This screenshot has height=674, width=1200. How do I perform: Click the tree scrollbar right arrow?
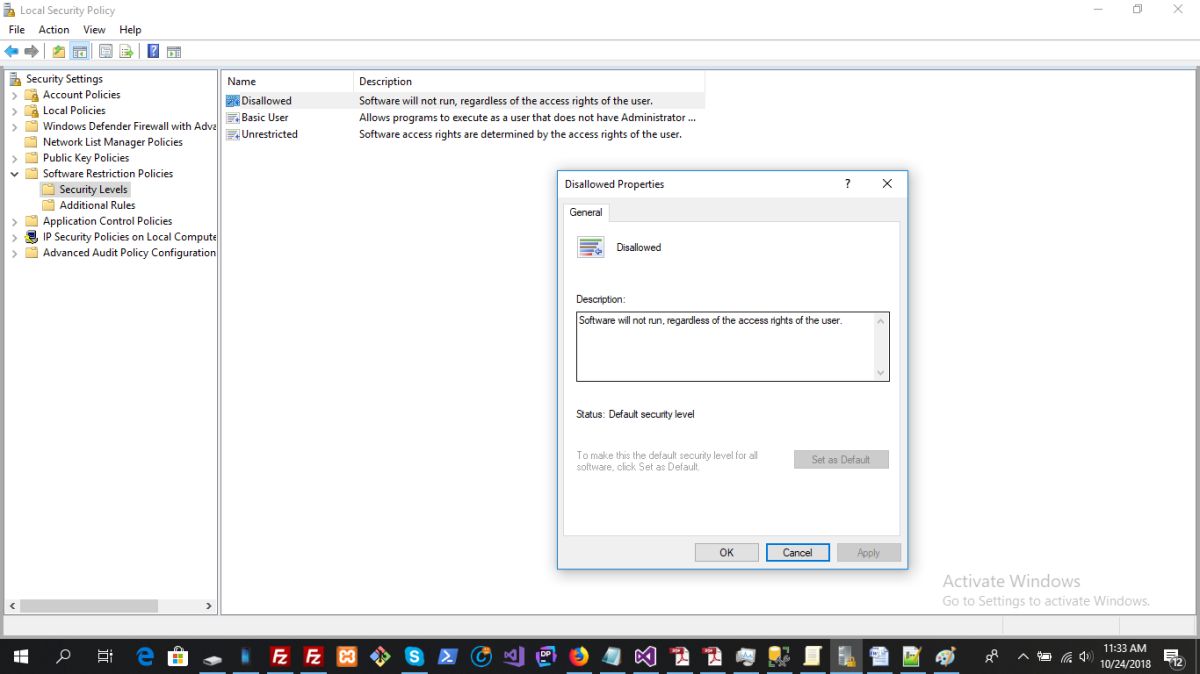(x=209, y=606)
